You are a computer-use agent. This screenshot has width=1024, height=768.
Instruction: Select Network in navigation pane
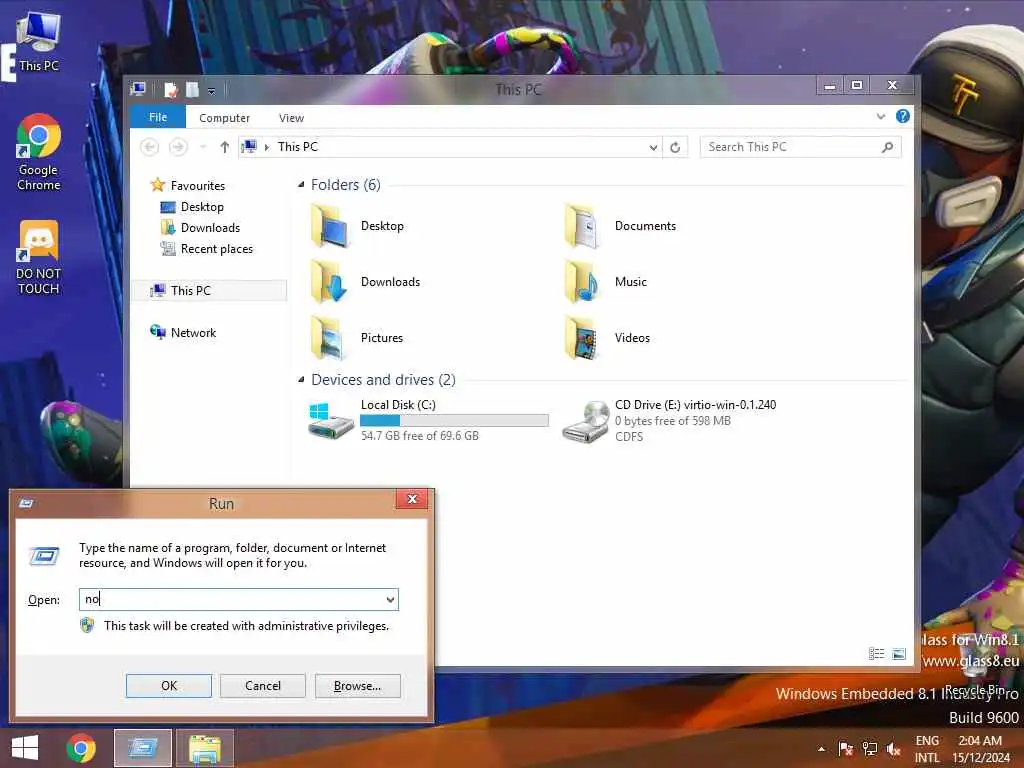183,332
